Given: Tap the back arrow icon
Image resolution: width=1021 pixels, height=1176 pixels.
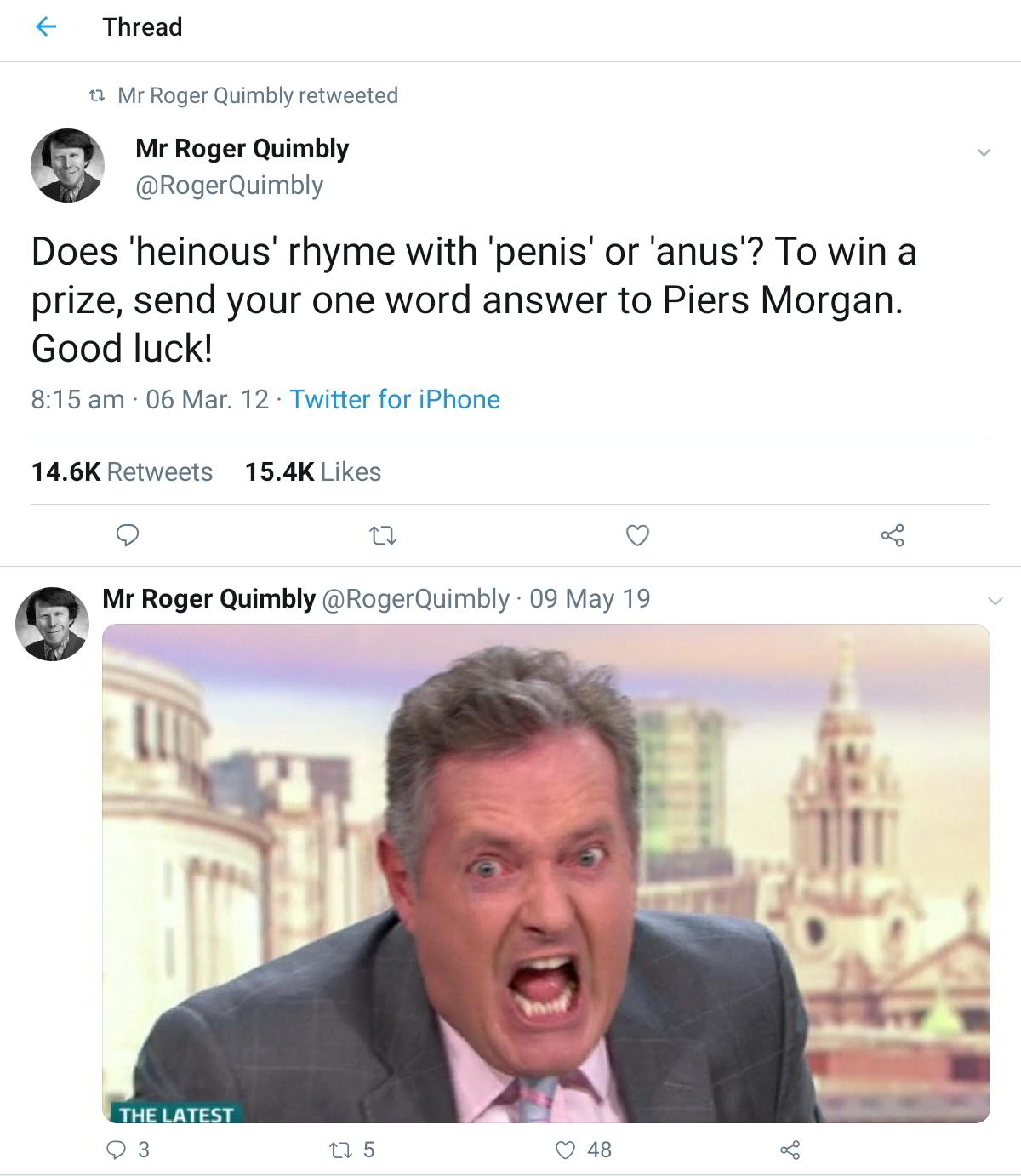Looking at the screenshot, I should [x=45, y=27].
